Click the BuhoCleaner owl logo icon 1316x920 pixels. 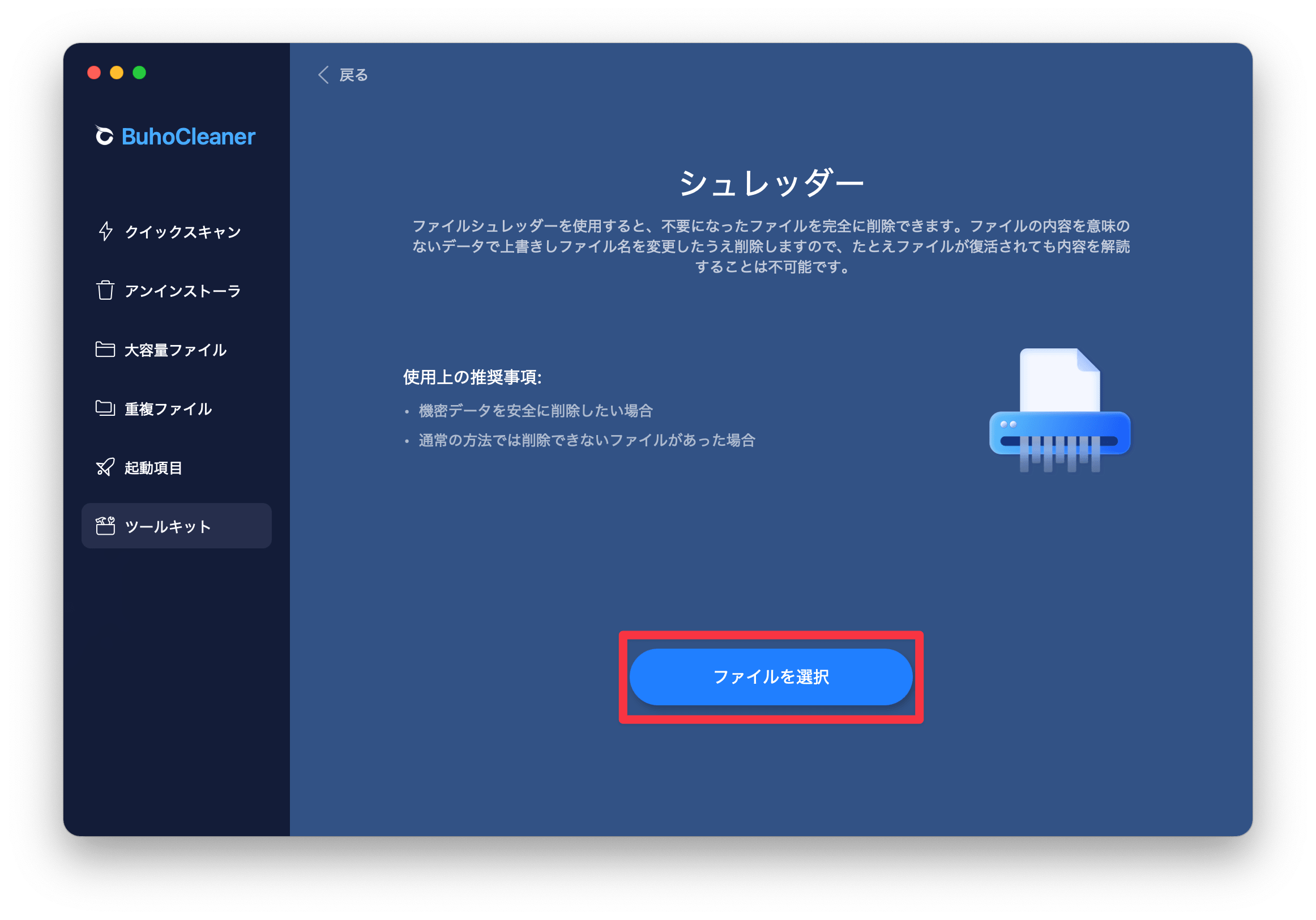[x=104, y=136]
